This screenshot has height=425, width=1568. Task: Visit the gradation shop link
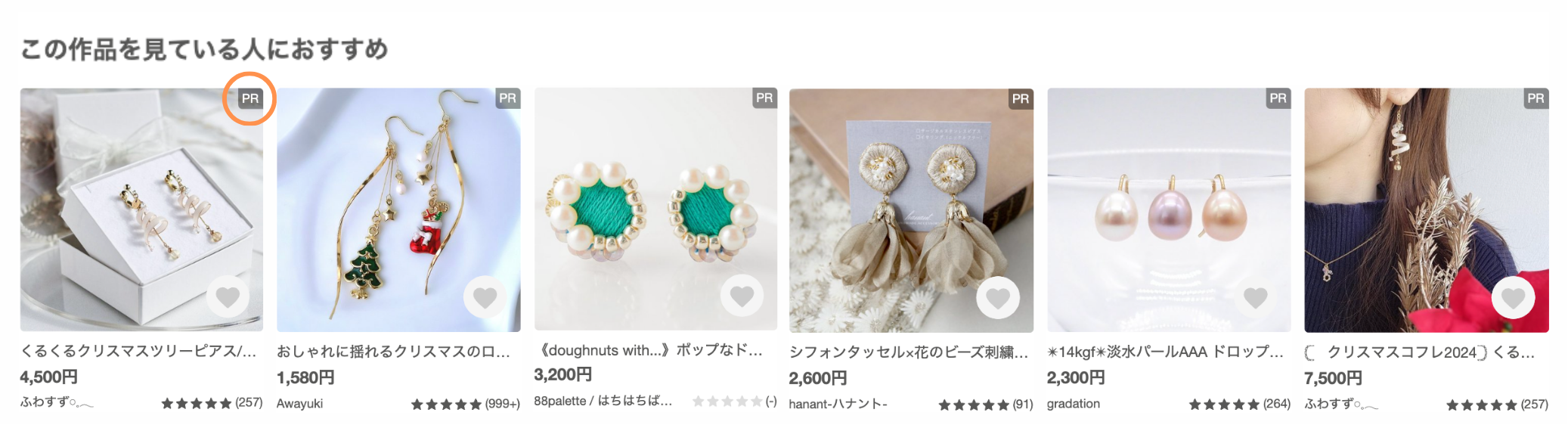(1074, 404)
